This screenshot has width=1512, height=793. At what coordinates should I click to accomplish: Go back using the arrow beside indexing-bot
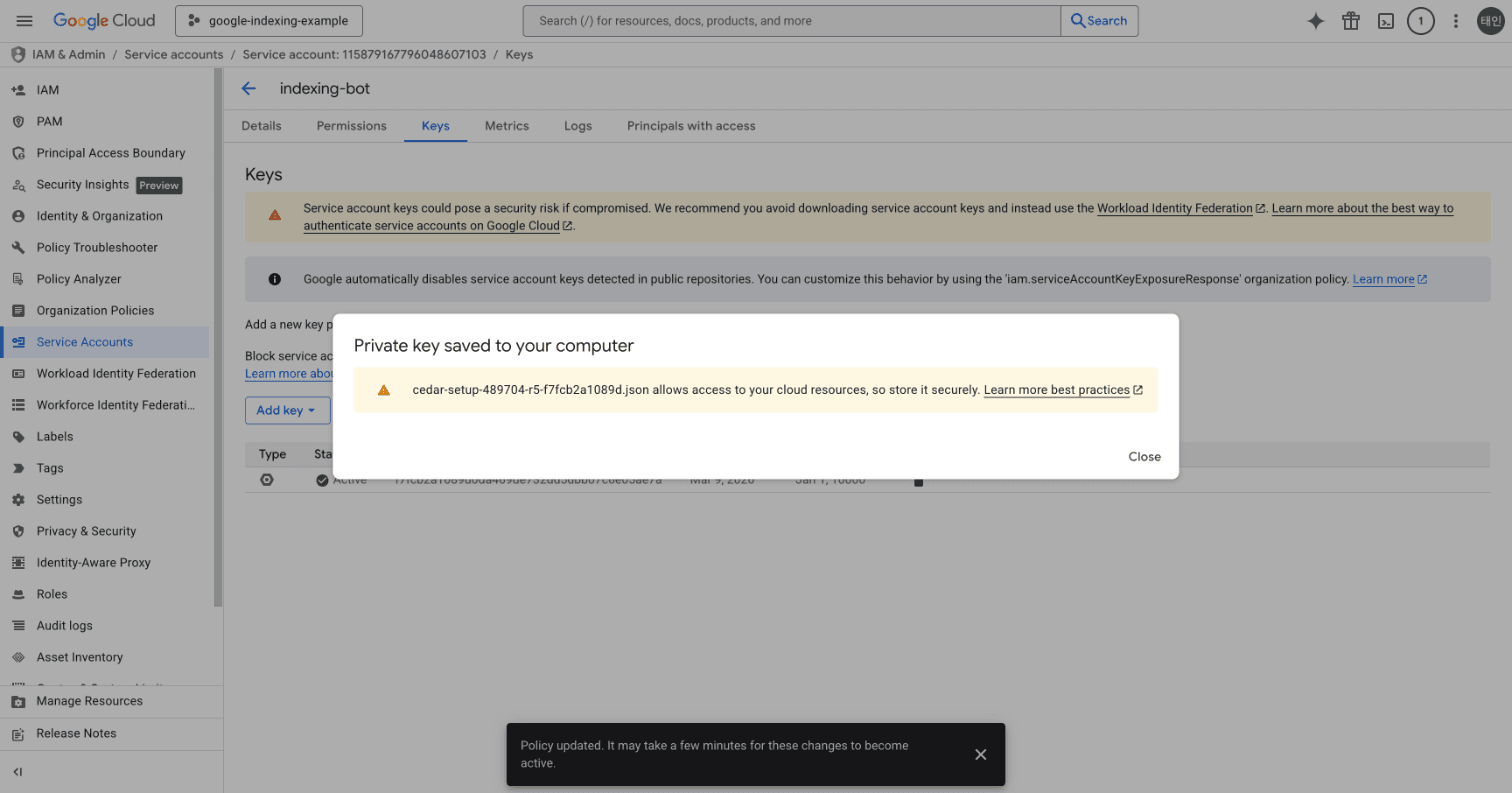249,88
